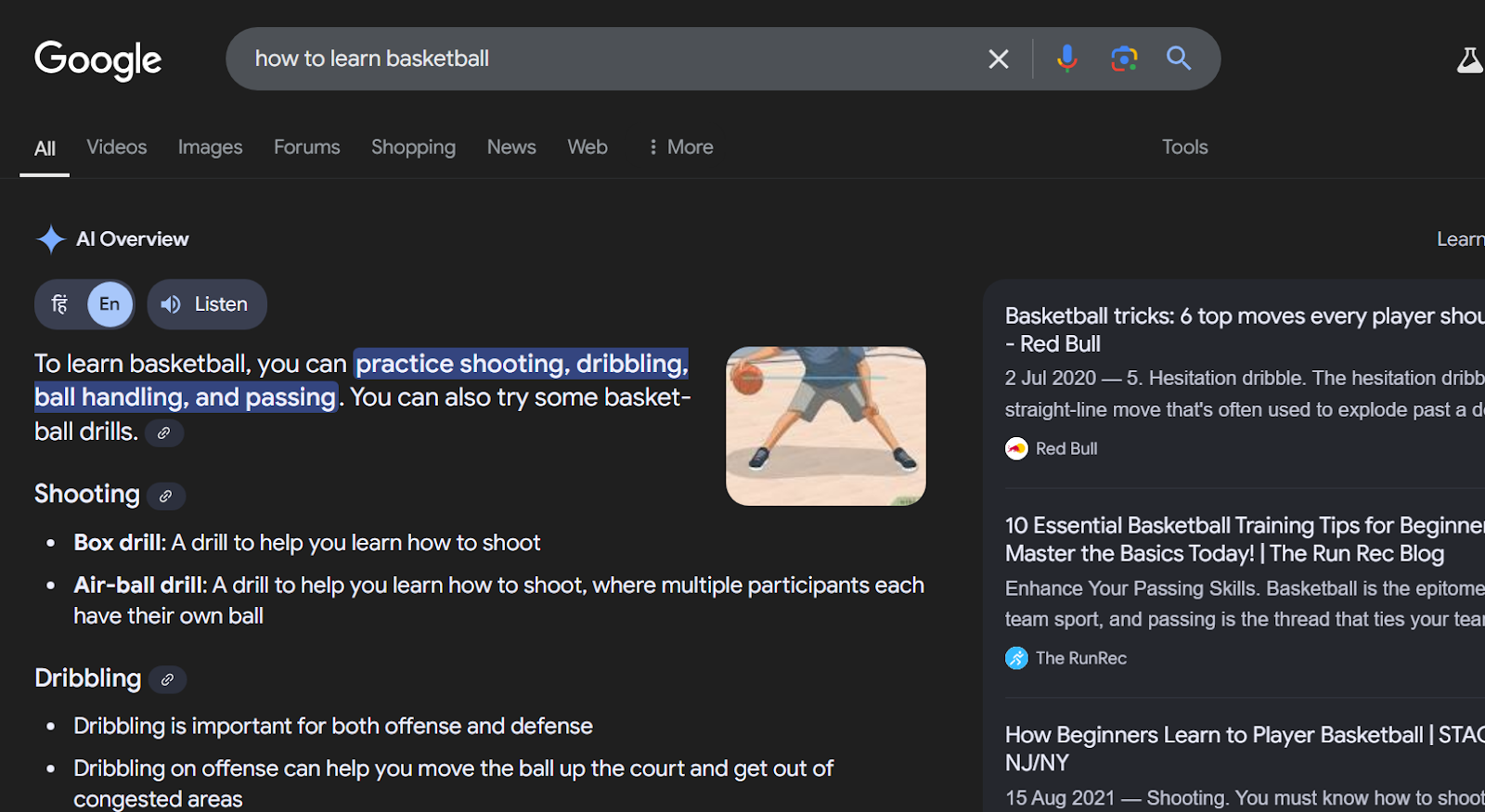This screenshot has height=812, width=1485.
Task: Listen to the AI Overview audio
Action: pos(207,304)
